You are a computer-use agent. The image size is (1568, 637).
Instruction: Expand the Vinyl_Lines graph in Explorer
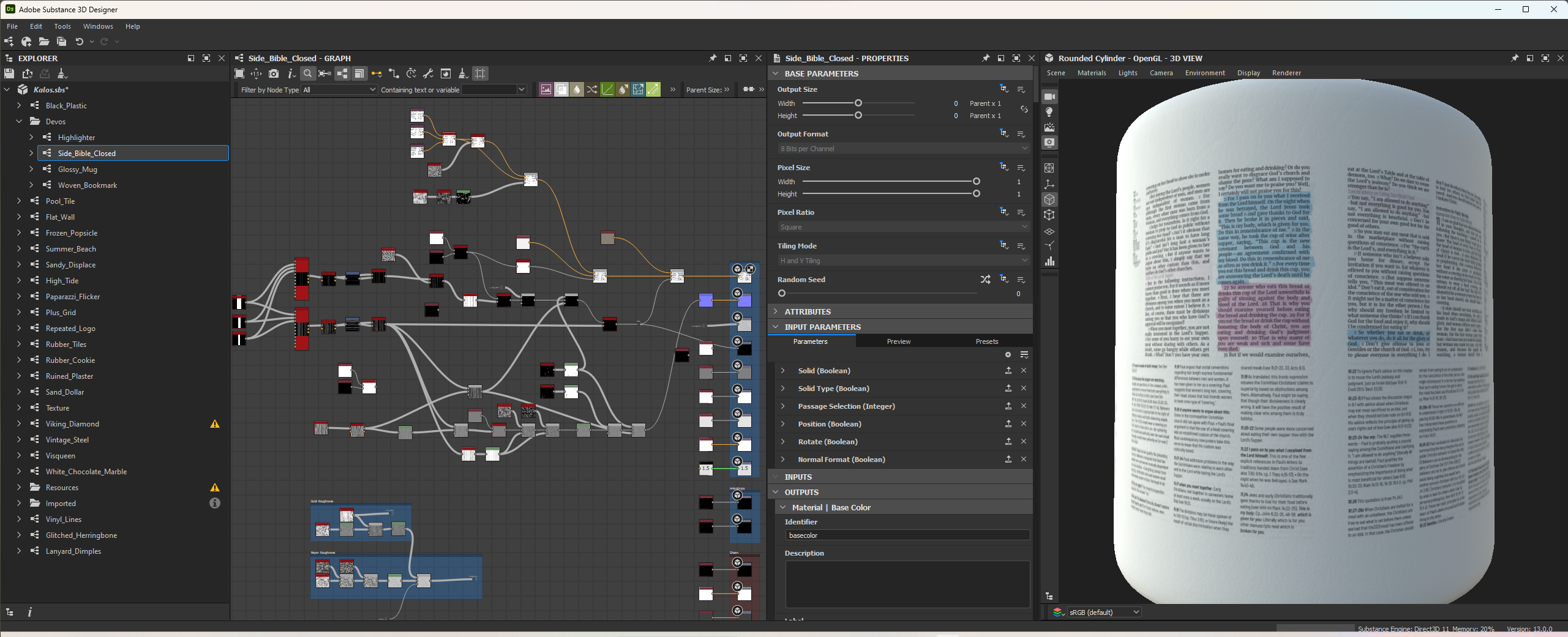pyautogui.click(x=19, y=520)
